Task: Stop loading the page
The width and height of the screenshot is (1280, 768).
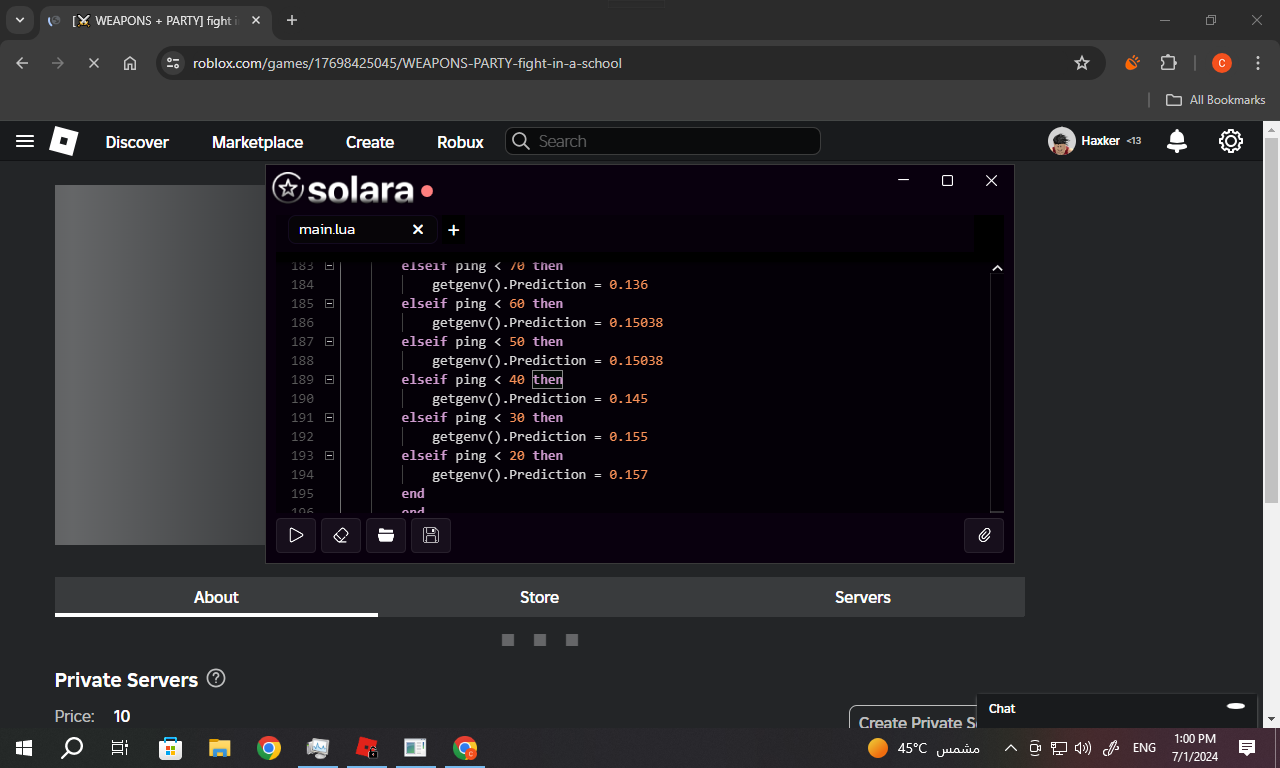Action: click(93, 63)
